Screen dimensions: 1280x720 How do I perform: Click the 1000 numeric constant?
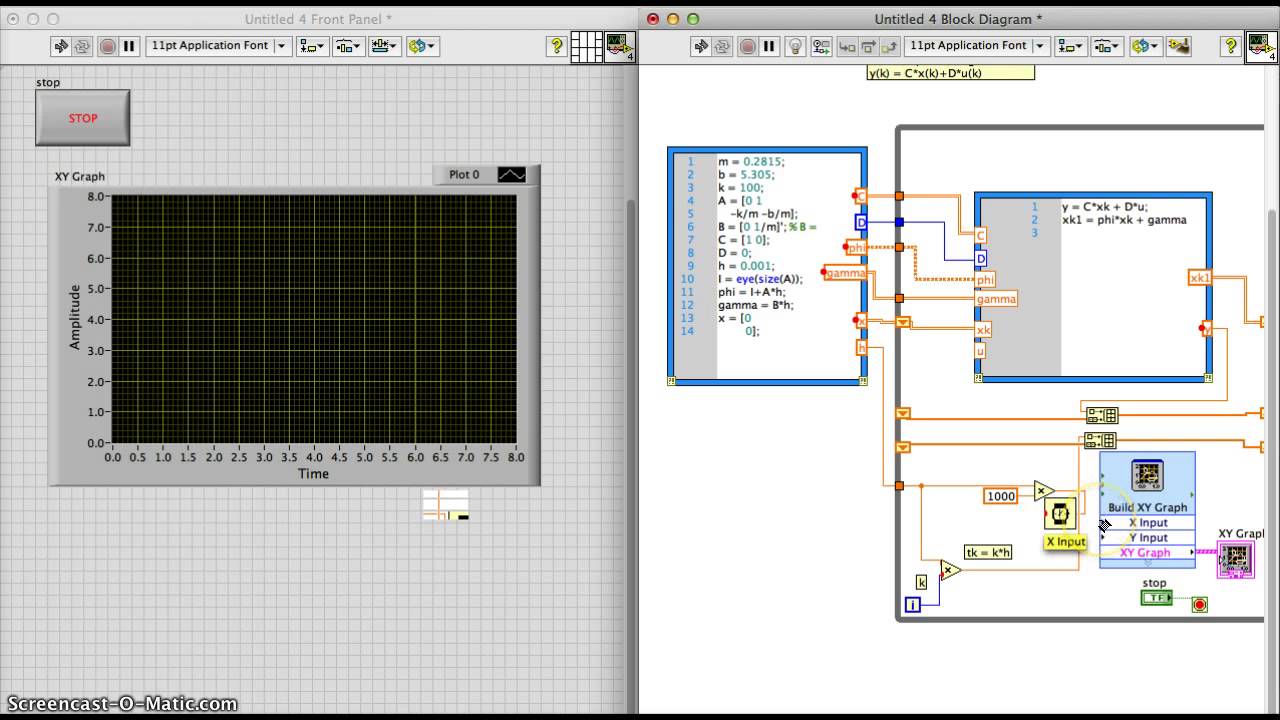[1001, 496]
